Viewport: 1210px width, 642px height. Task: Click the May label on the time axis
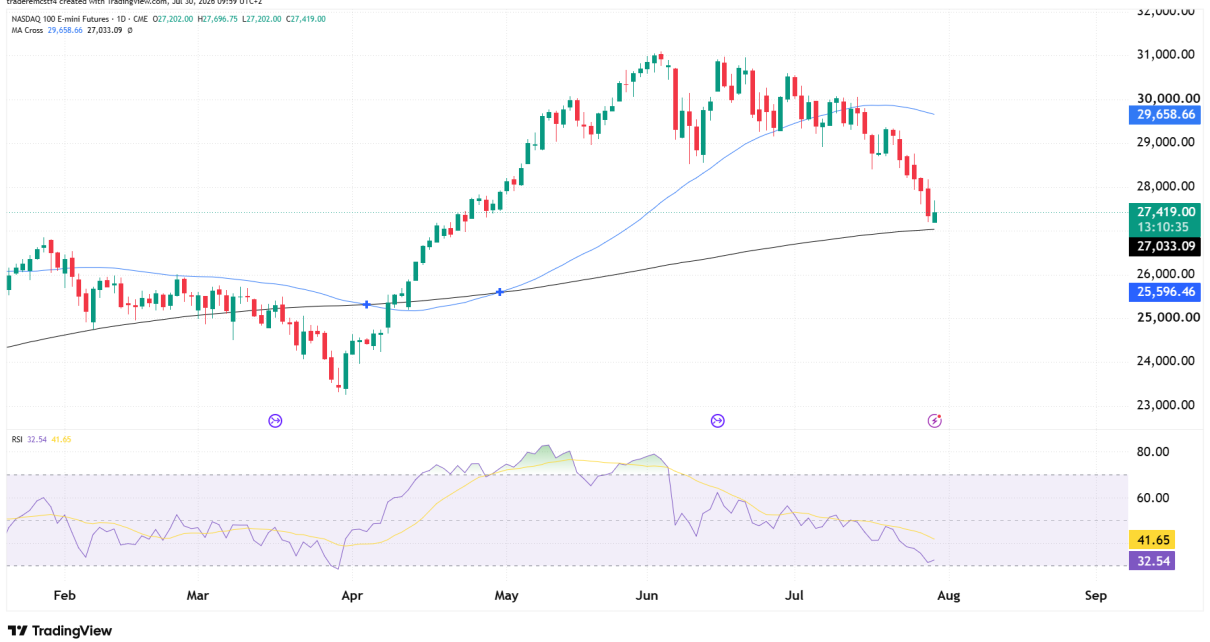(506, 596)
